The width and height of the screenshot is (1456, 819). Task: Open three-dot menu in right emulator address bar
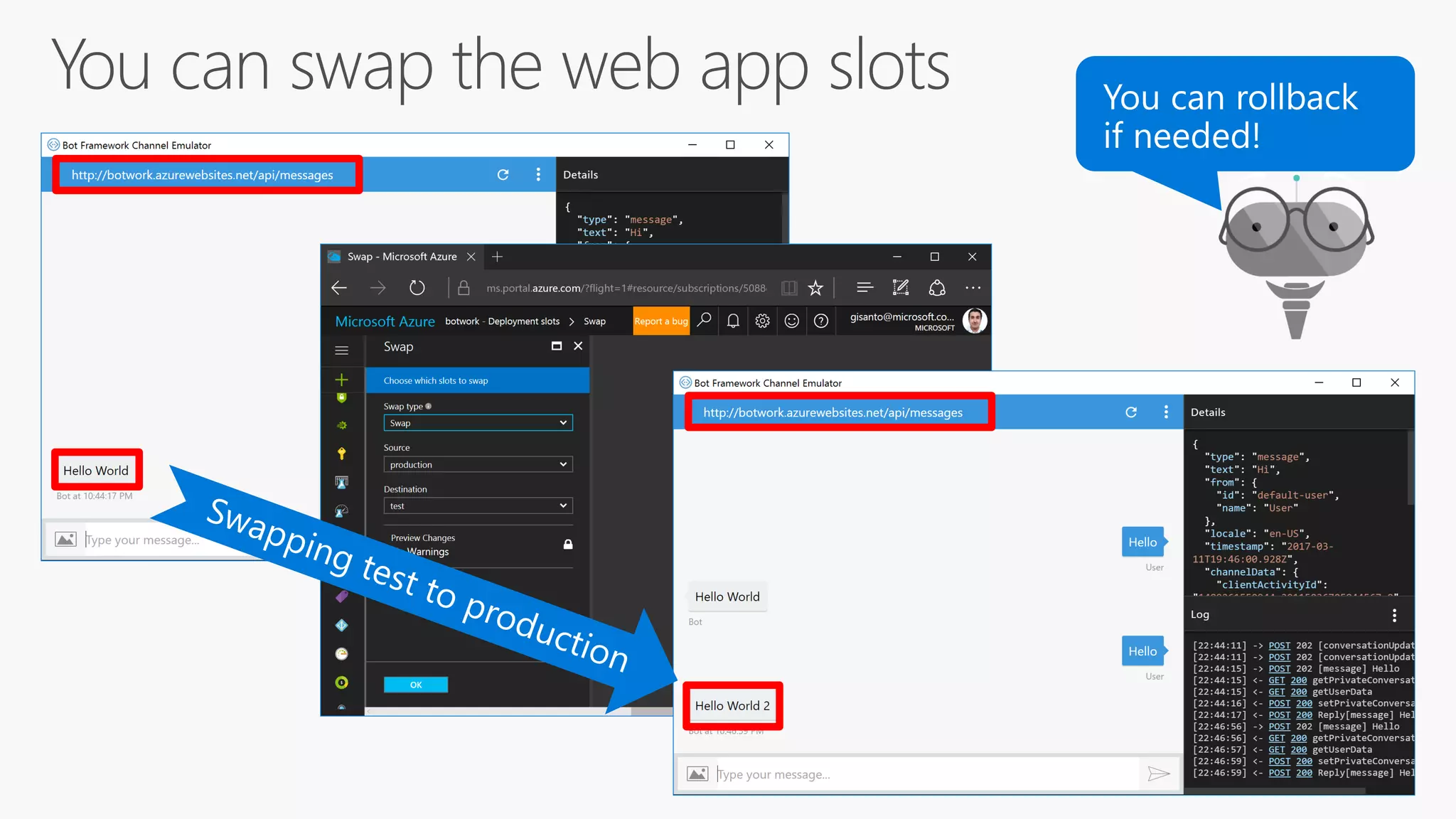pyautogui.click(x=1166, y=412)
